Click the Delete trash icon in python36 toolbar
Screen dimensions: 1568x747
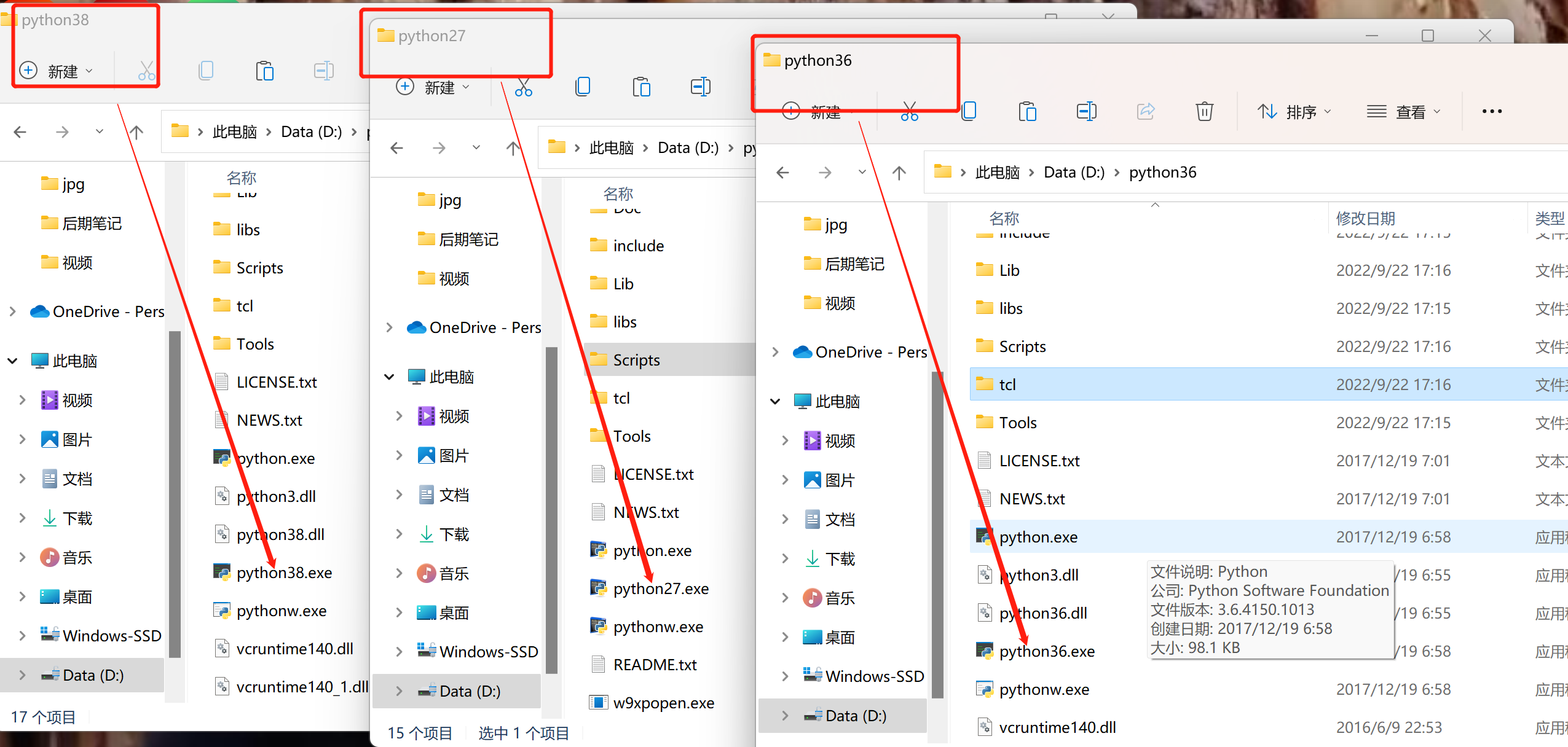[x=1204, y=111]
